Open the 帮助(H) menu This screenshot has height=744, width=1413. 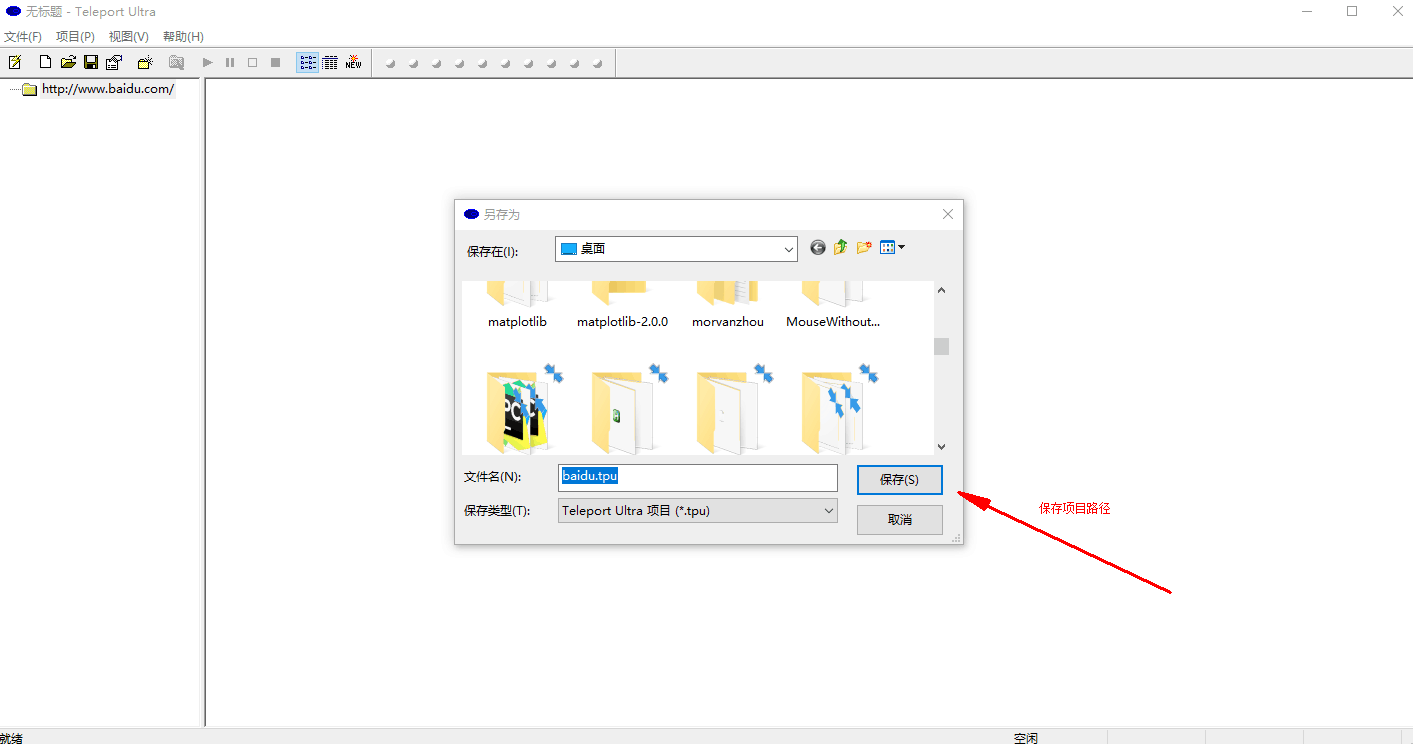coord(183,37)
